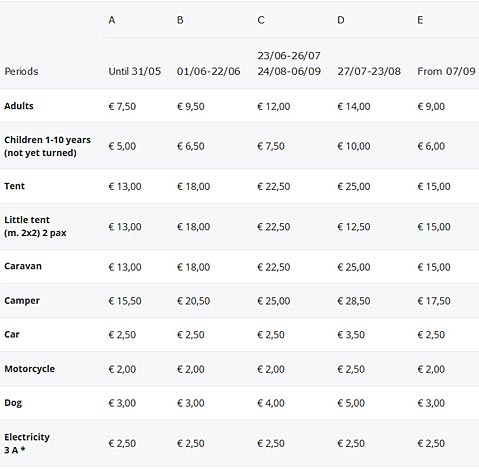The image size is (479, 469).
Task: Click the Tent price € 22,50
Action: (274, 186)
